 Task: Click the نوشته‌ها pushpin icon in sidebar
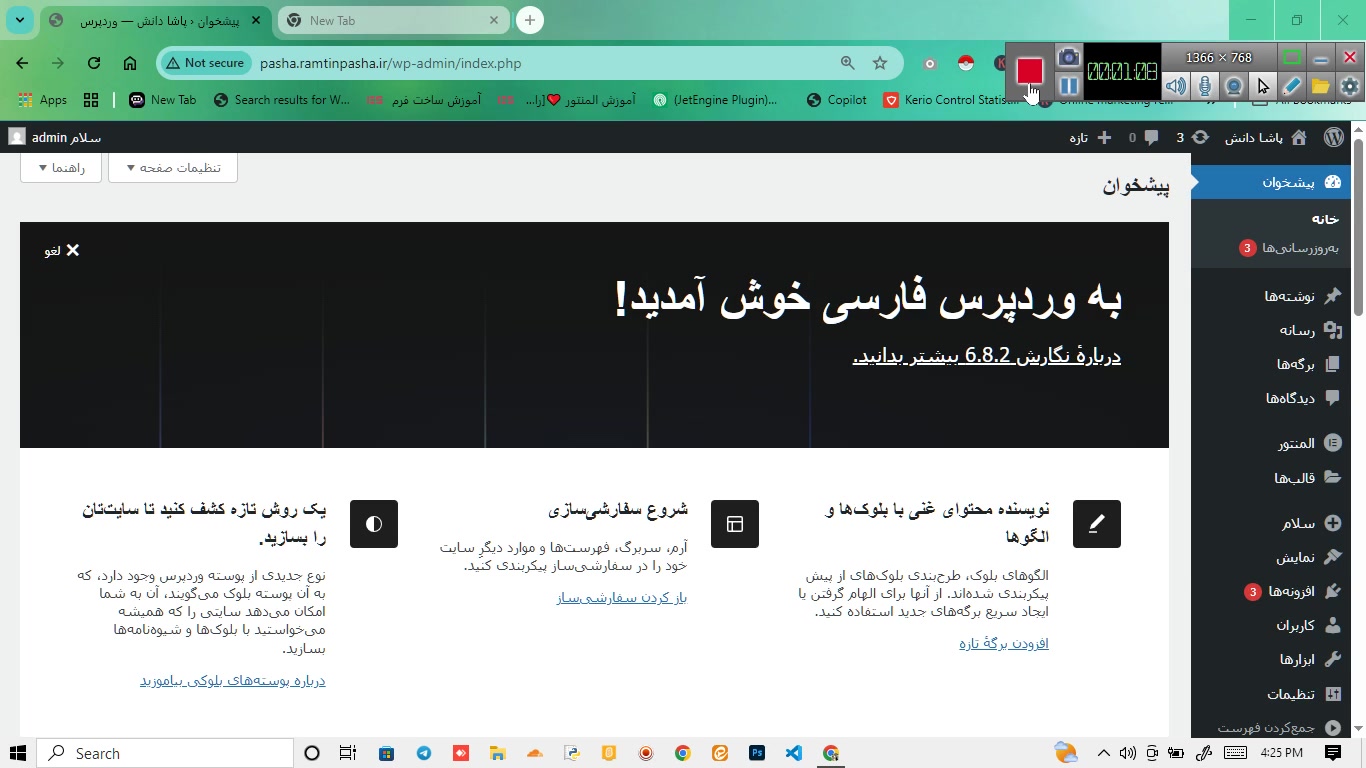click(1332, 296)
